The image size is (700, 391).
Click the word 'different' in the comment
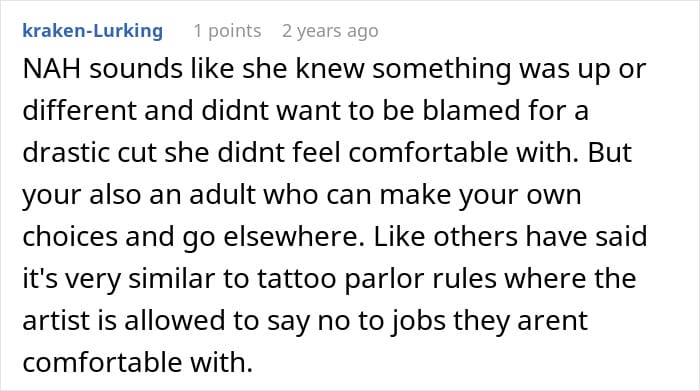[x=79, y=111]
